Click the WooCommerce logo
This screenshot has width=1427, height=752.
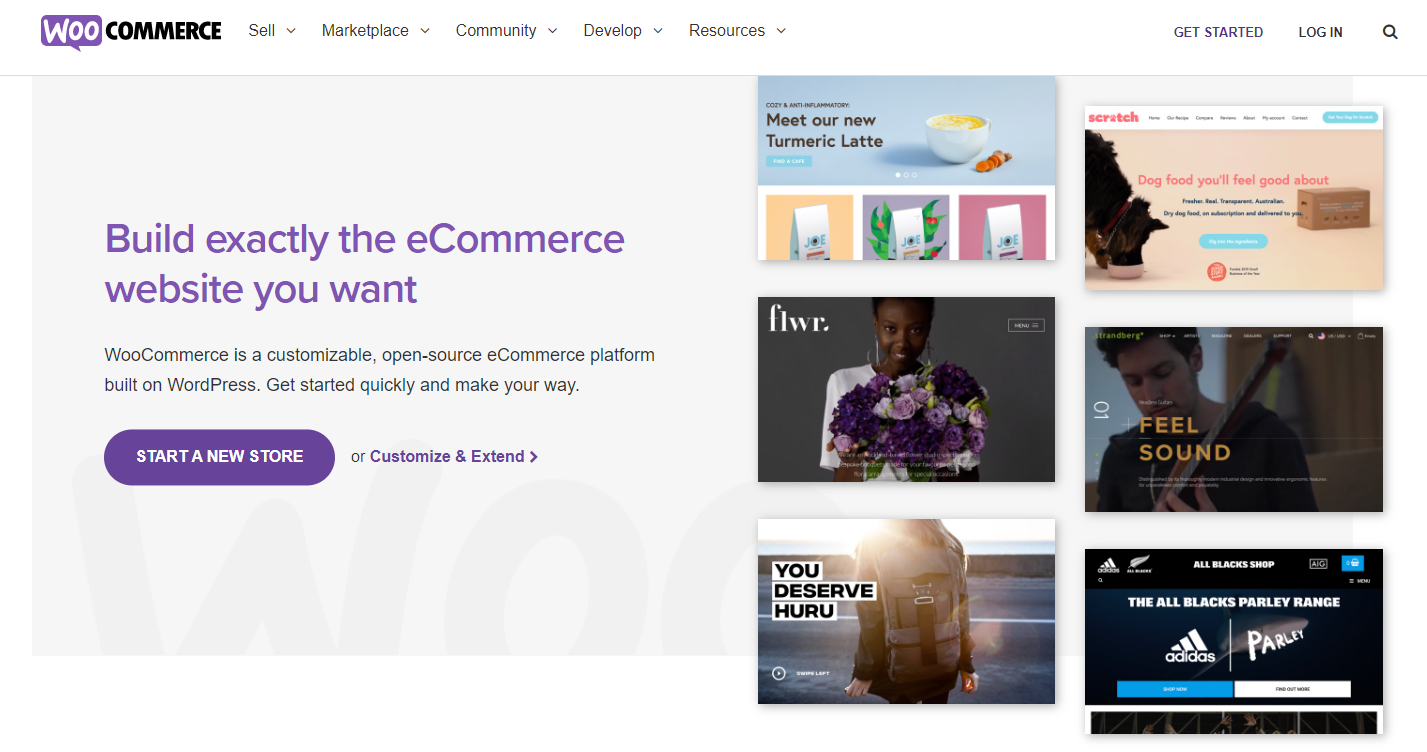click(131, 32)
